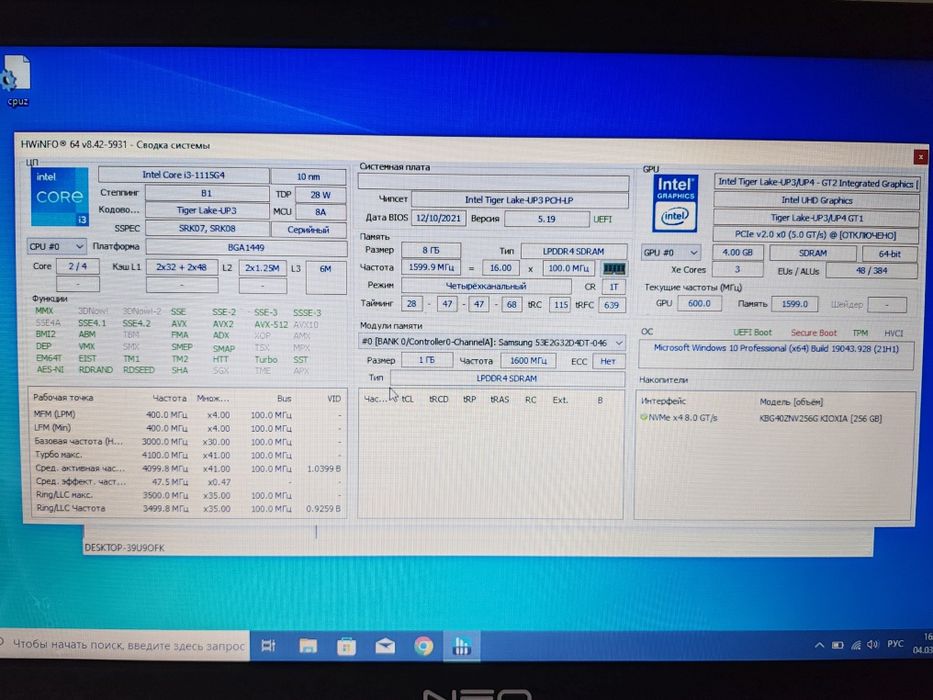Click the Tiger Lake-UP3 codename field
Image resolution: width=933 pixels, height=700 pixels.
pos(206,211)
